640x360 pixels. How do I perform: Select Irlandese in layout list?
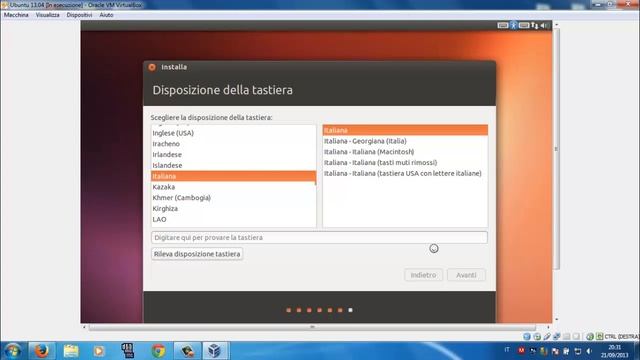233,155
